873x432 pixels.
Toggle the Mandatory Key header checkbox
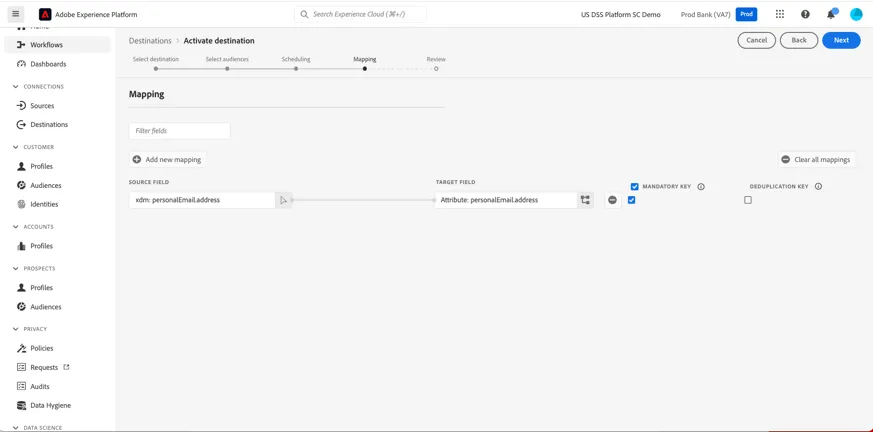click(x=635, y=187)
